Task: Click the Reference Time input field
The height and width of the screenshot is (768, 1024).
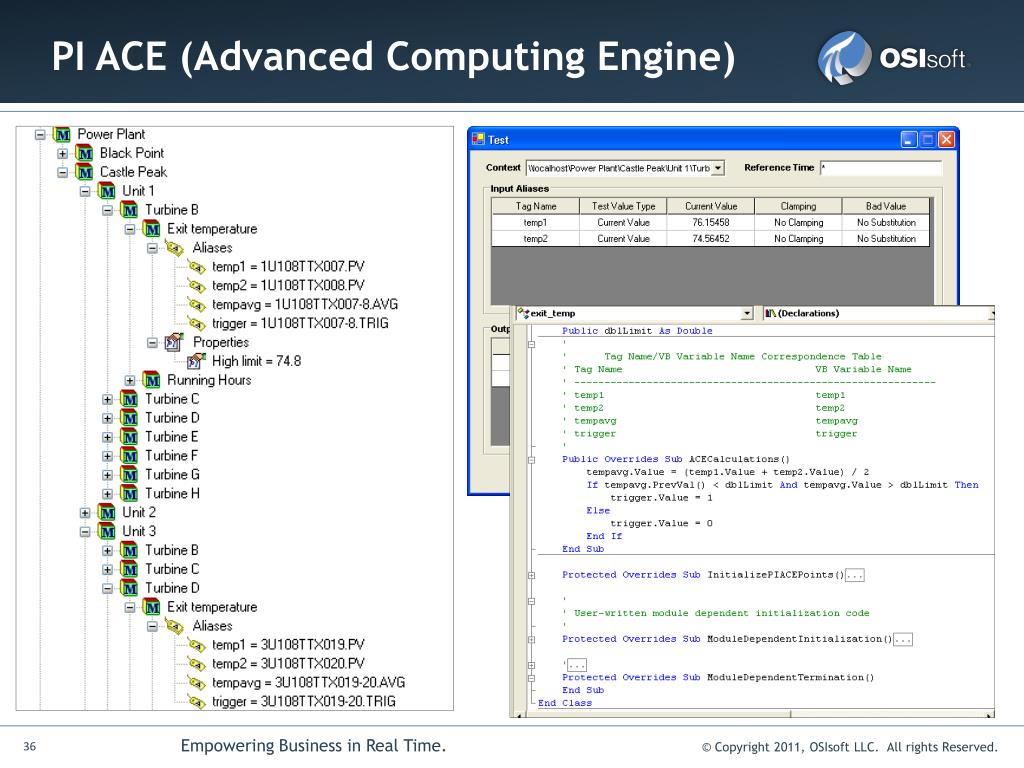Action: [880, 168]
